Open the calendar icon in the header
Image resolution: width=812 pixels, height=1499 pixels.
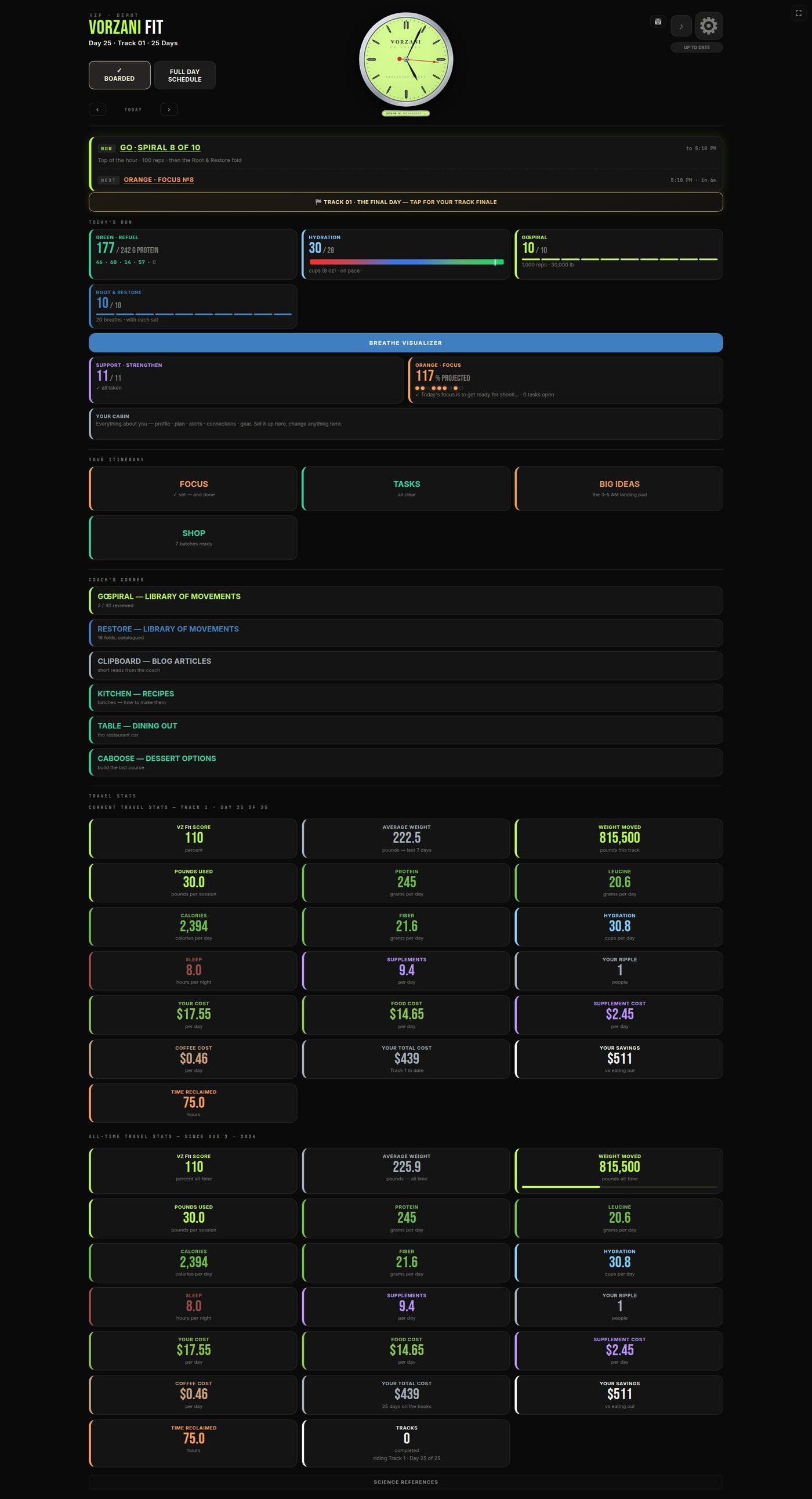pyautogui.click(x=658, y=21)
